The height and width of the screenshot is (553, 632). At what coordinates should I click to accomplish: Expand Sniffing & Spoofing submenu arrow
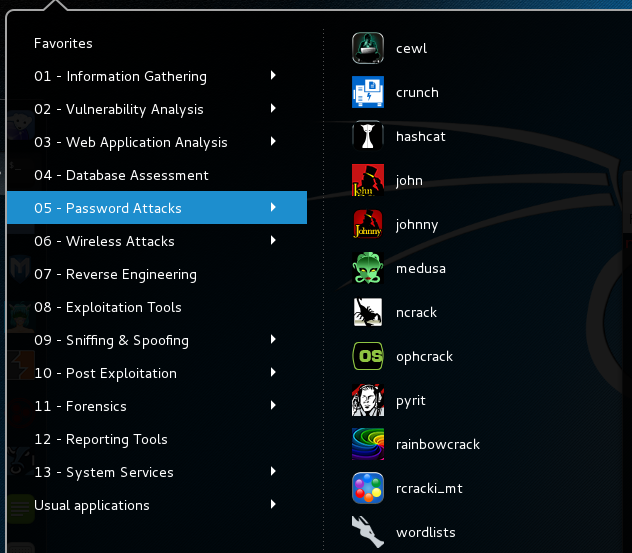pyautogui.click(x=273, y=339)
